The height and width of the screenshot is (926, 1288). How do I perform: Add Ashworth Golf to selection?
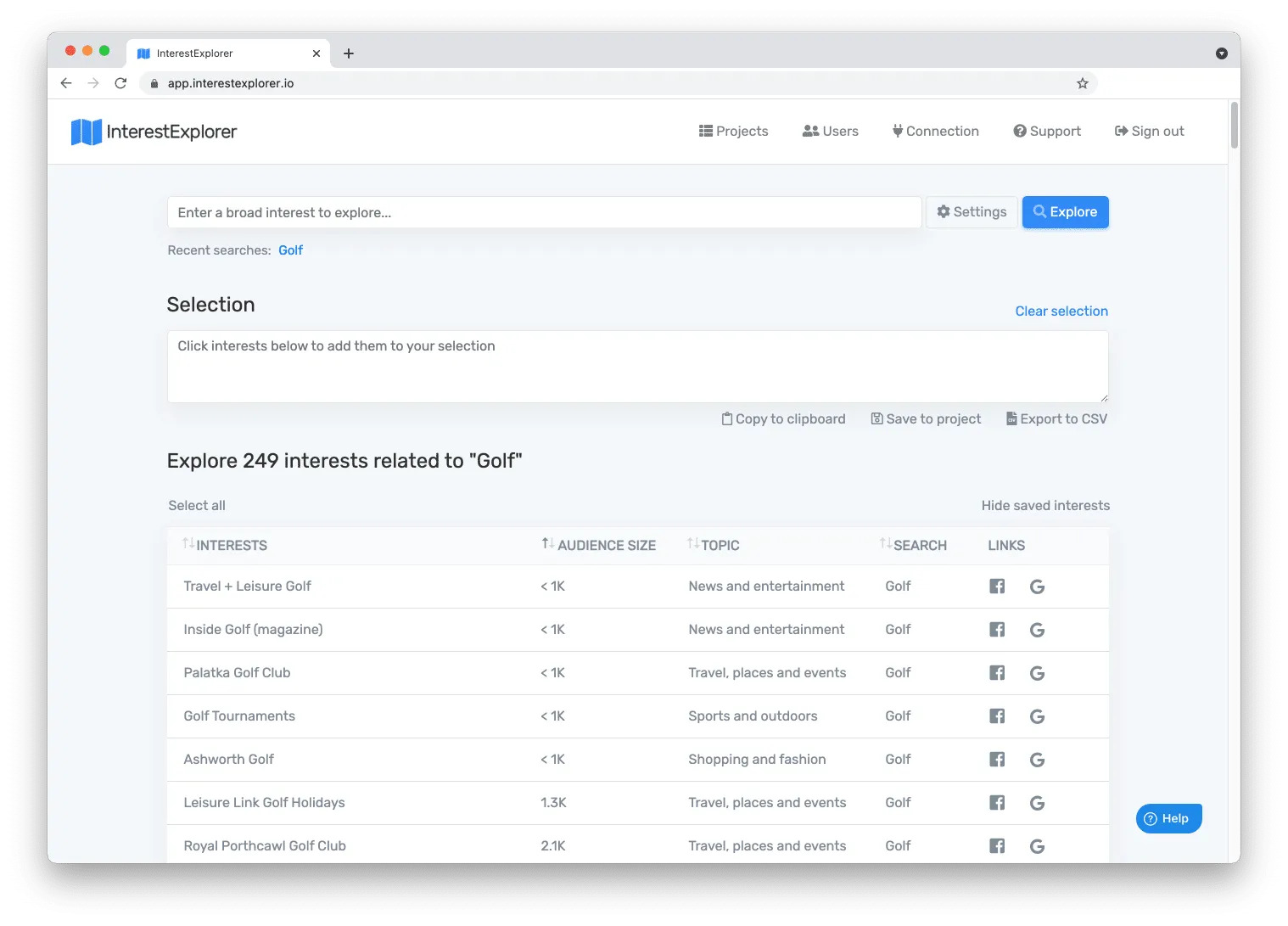(228, 760)
